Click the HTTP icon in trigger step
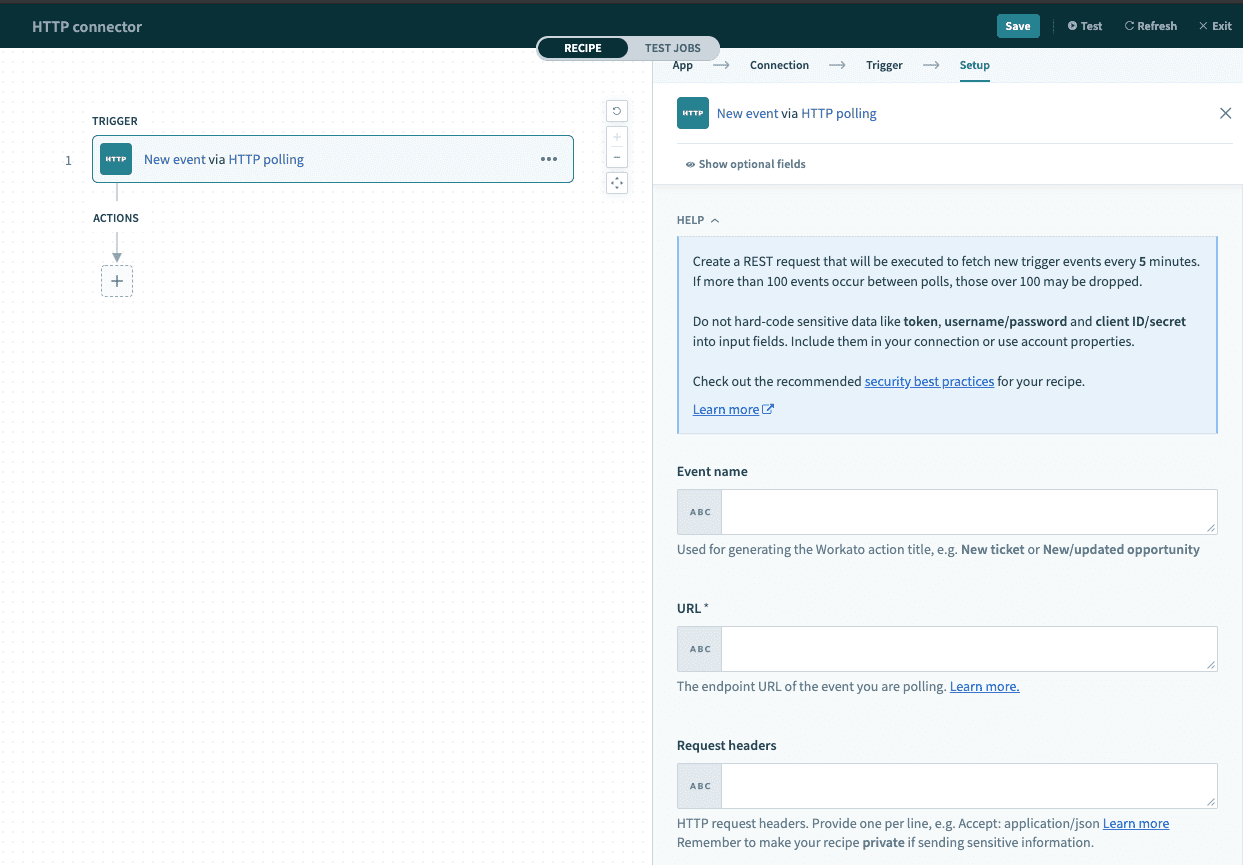Screen dimensions: 1243x865 pos(116,159)
